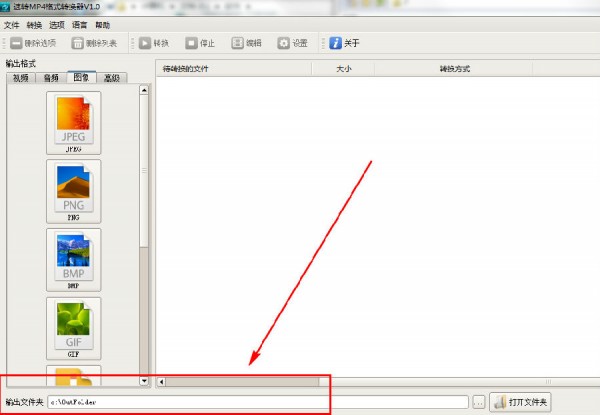This screenshot has width=600, height=415.
Task: Click the 打开文件夹 open folder button
Action: tap(521, 401)
